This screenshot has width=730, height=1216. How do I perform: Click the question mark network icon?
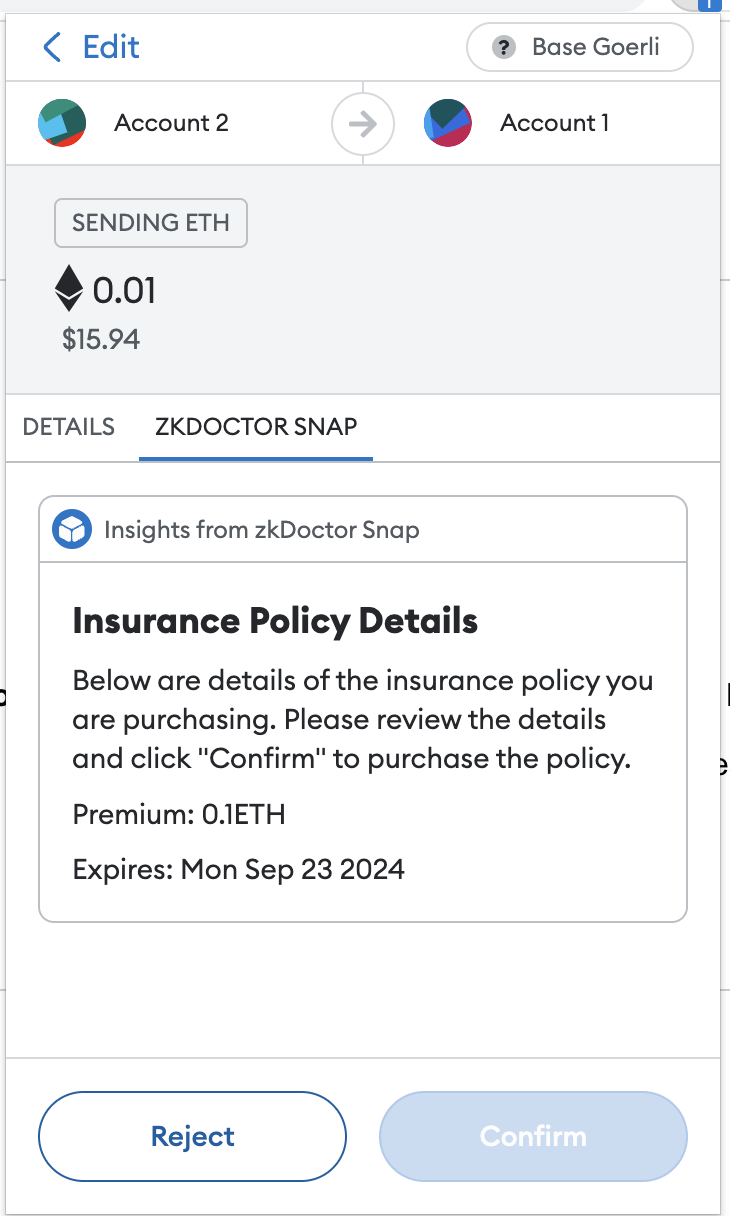click(x=503, y=48)
